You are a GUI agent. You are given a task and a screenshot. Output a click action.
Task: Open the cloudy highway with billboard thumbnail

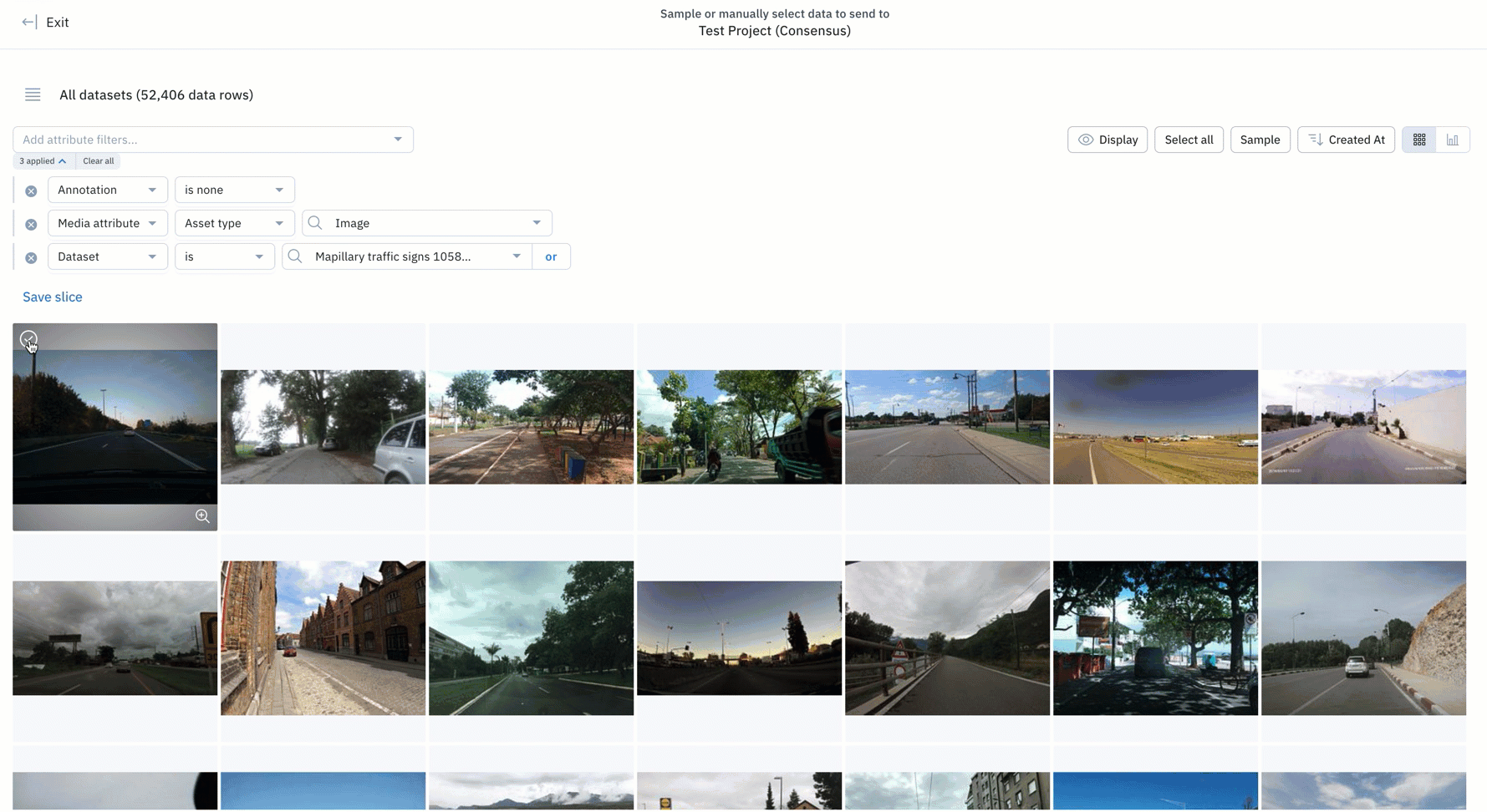tap(115, 638)
